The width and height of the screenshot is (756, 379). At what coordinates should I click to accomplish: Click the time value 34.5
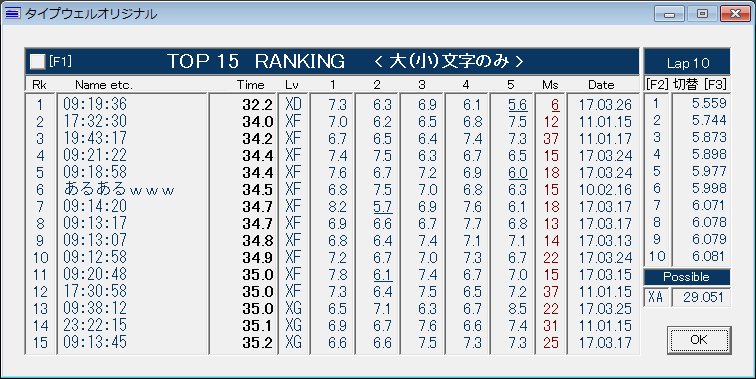[257, 190]
